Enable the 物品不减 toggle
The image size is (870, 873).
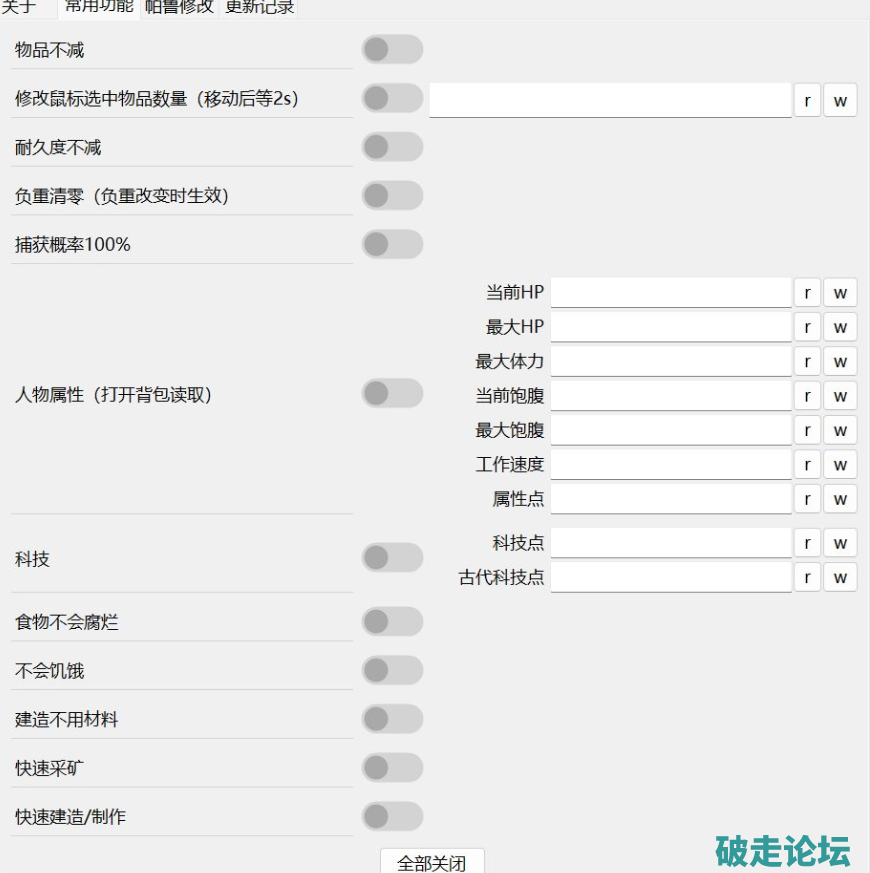pos(392,49)
